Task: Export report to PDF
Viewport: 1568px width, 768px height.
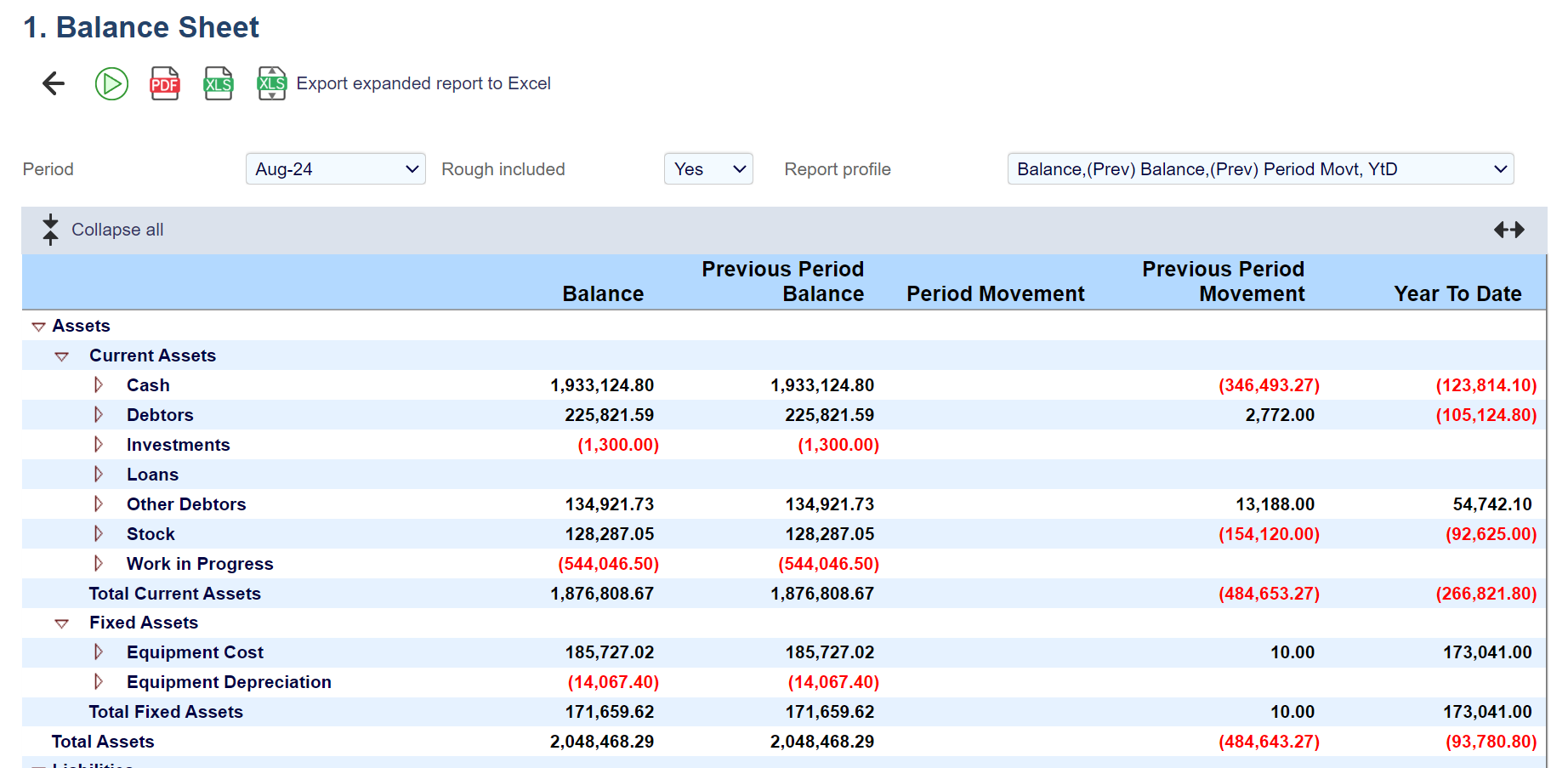Action: 165,83
